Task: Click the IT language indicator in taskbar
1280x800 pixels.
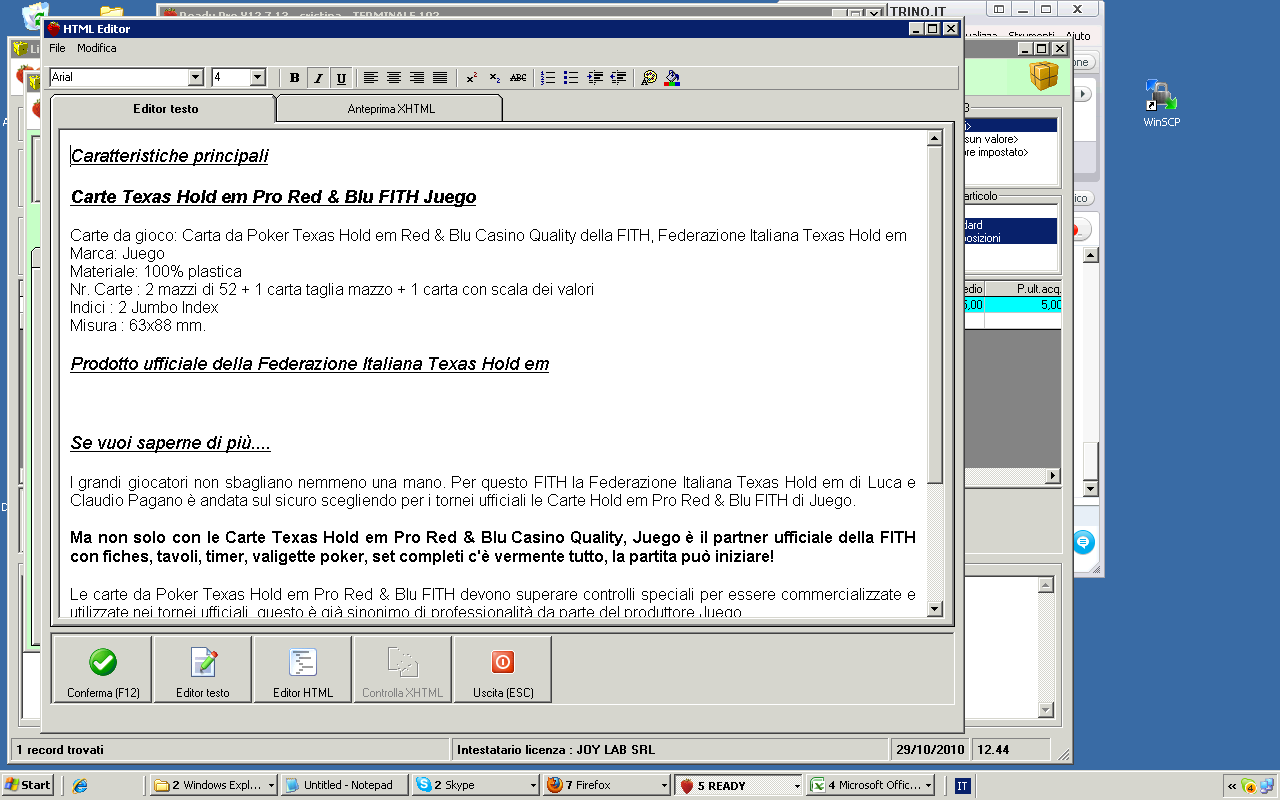Action: coord(962,786)
